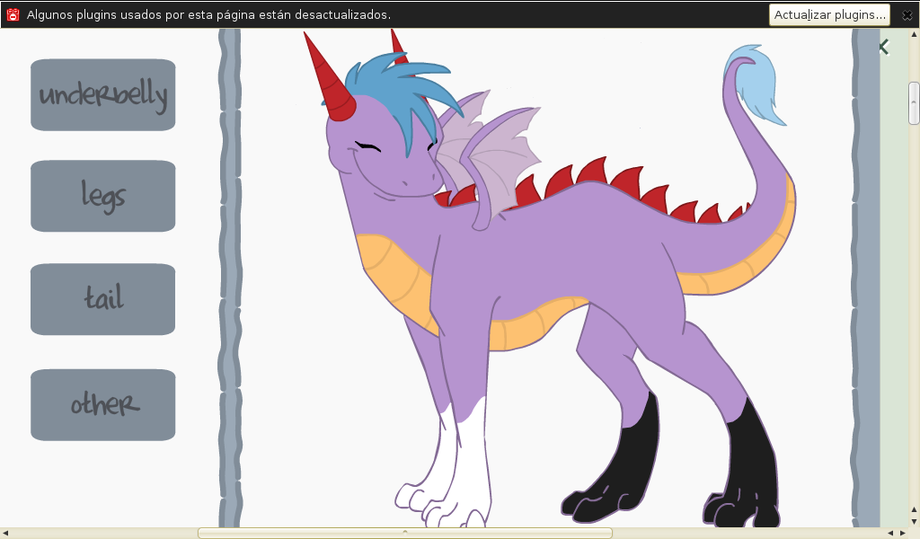Open the other options category
This screenshot has height=539, width=920.
103,405
